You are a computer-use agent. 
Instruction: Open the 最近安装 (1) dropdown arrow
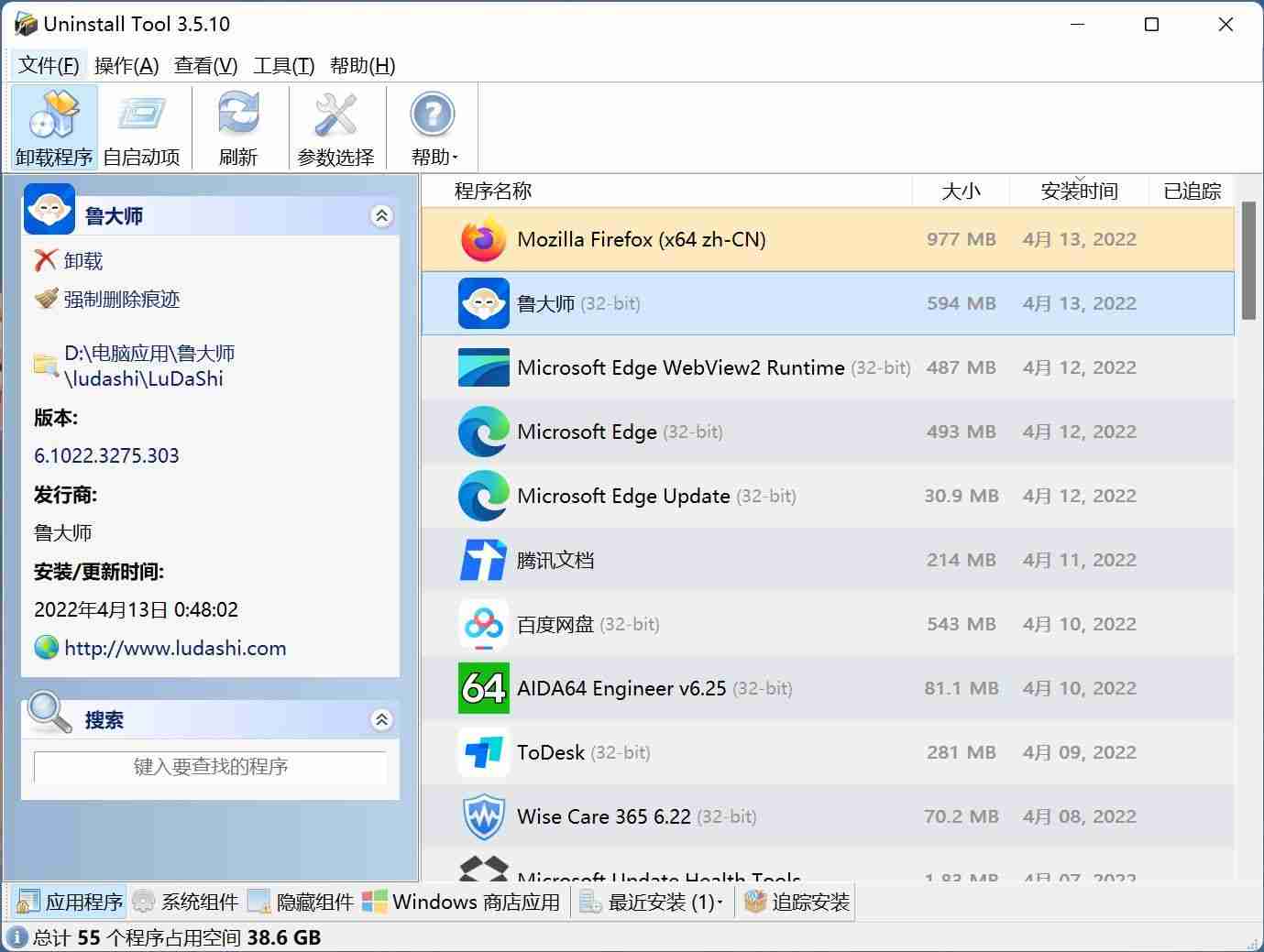click(720, 903)
